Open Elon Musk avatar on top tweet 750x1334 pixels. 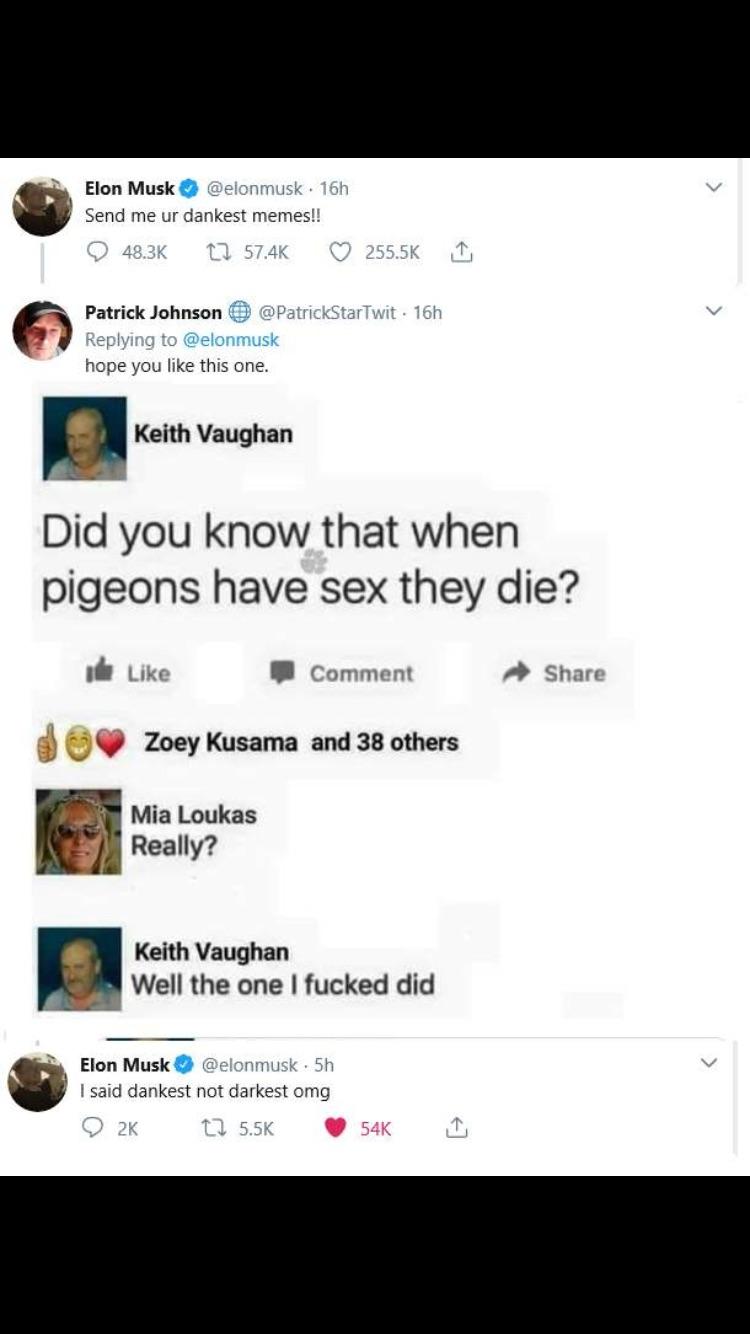42,207
